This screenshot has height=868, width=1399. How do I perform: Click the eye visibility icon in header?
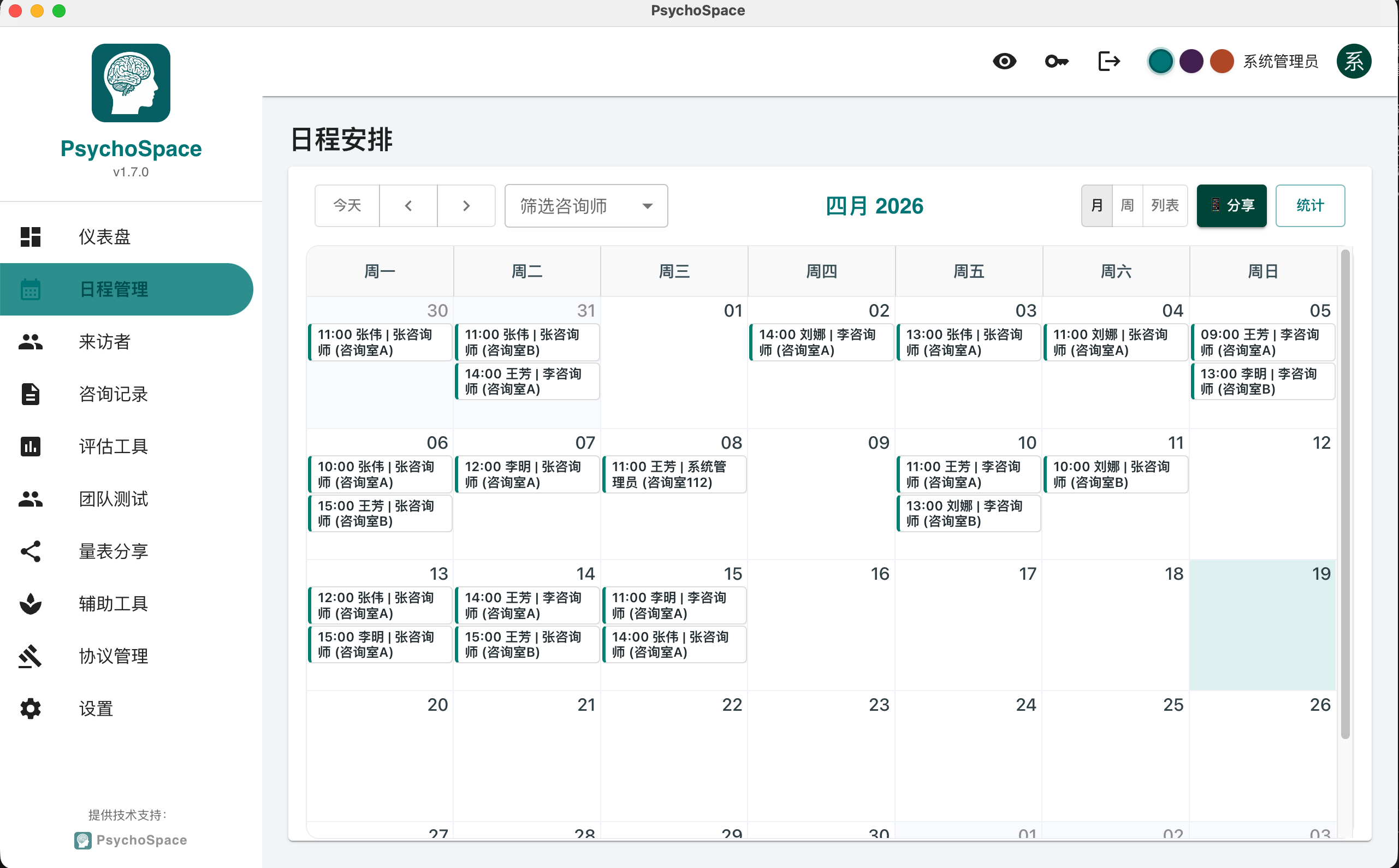coord(1004,62)
